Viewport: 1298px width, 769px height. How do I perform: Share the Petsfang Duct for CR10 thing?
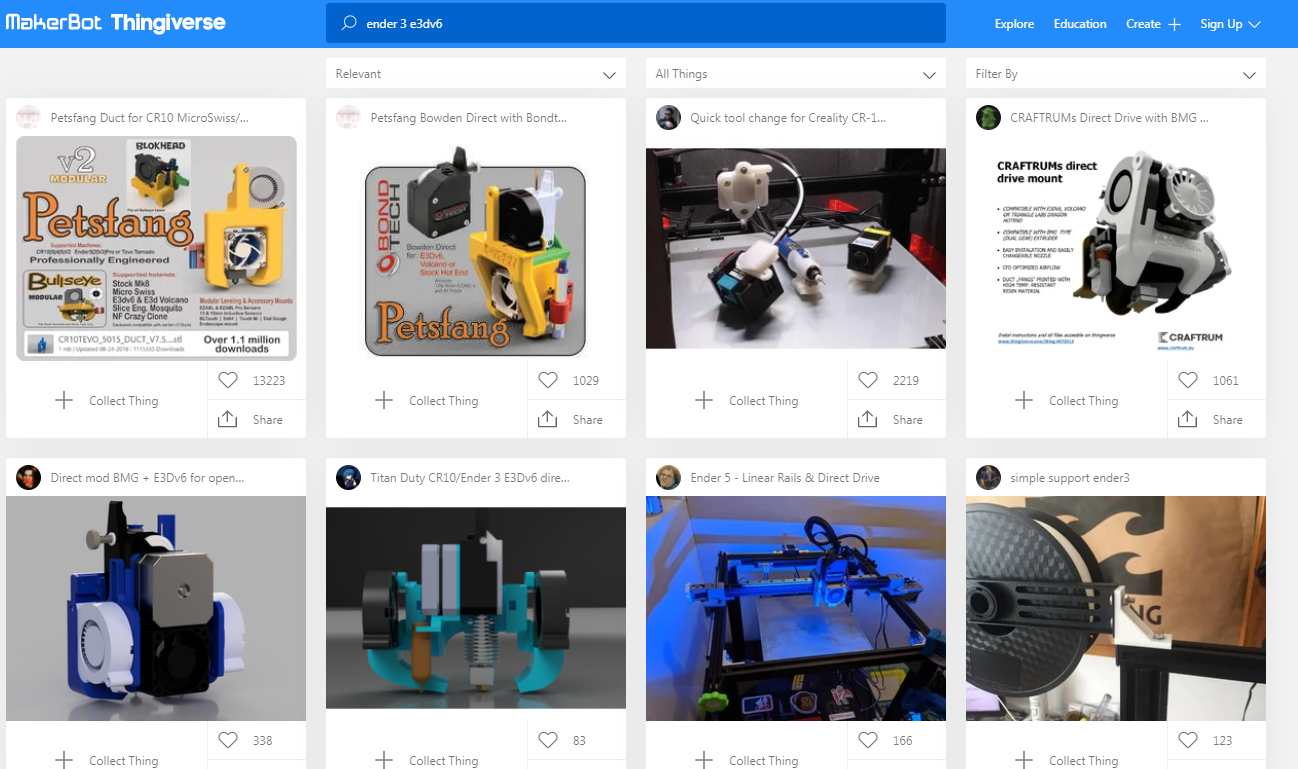tap(250, 419)
